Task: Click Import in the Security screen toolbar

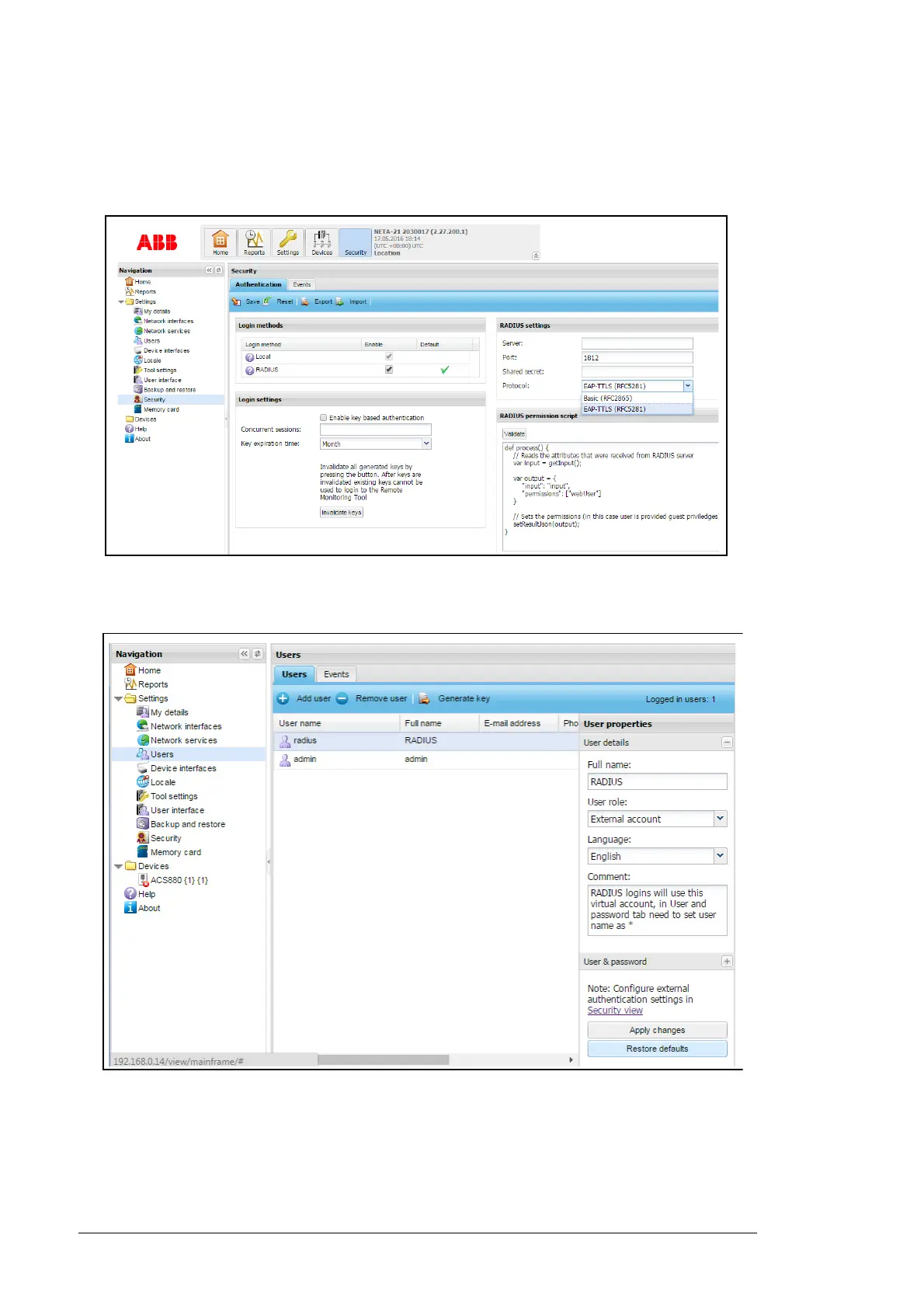Action: pyautogui.click(x=352, y=301)
